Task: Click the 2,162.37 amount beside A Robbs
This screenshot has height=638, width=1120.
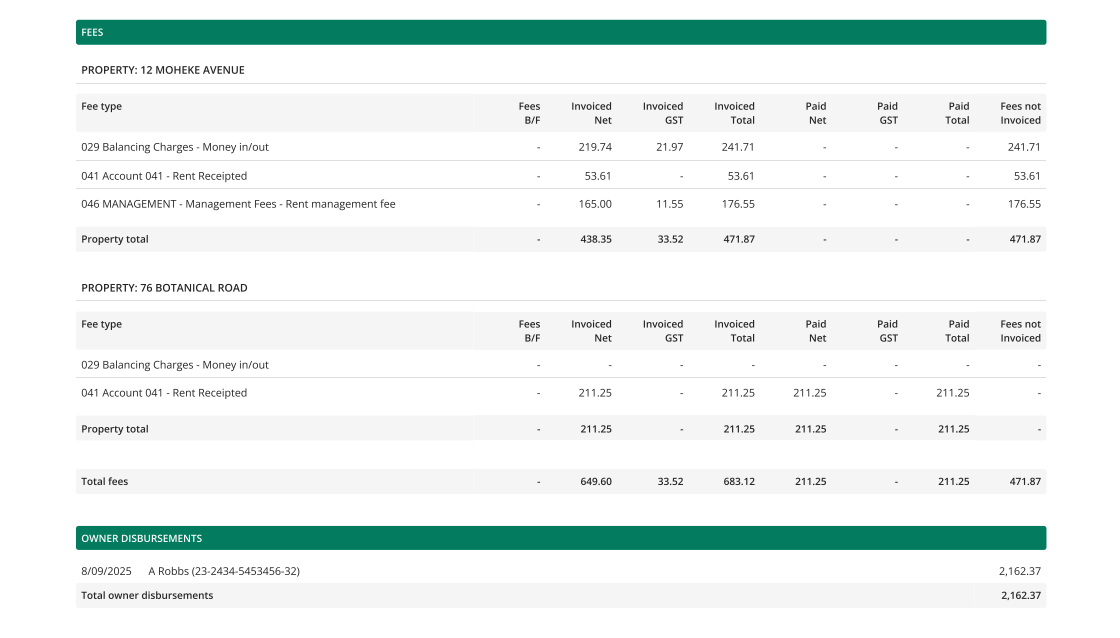Action: click(x=1019, y=571)
